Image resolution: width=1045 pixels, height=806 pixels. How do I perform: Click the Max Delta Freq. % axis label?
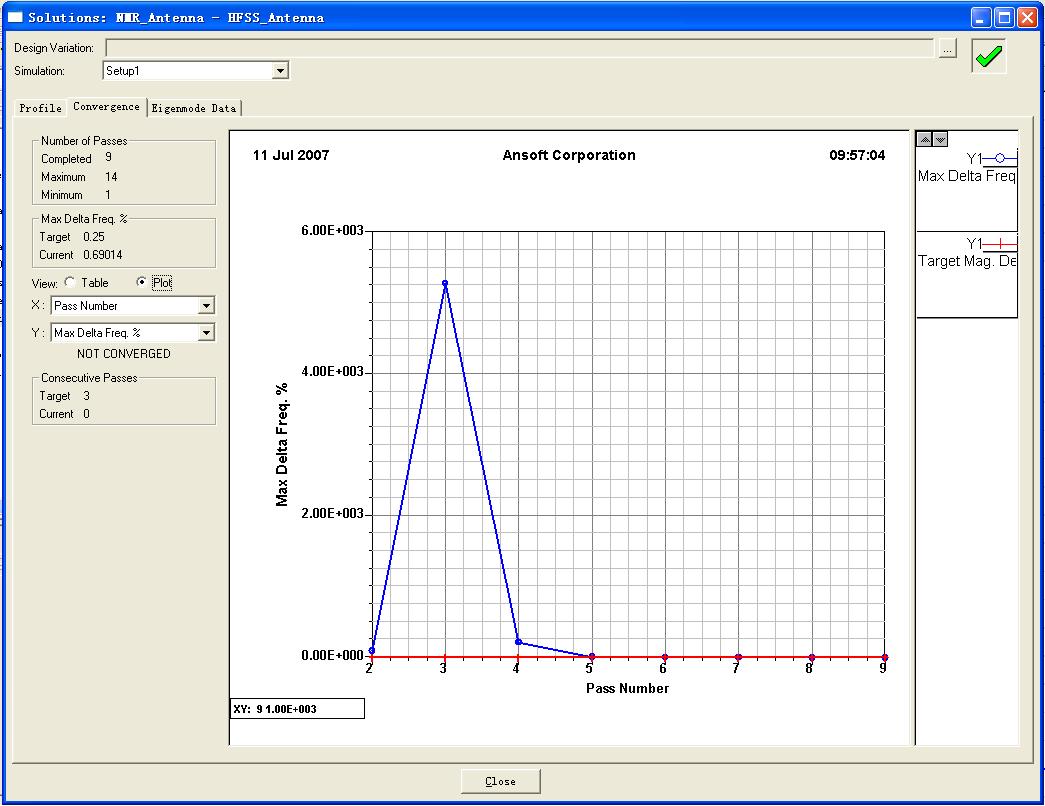pyautogui.click(x=282, y=445)
